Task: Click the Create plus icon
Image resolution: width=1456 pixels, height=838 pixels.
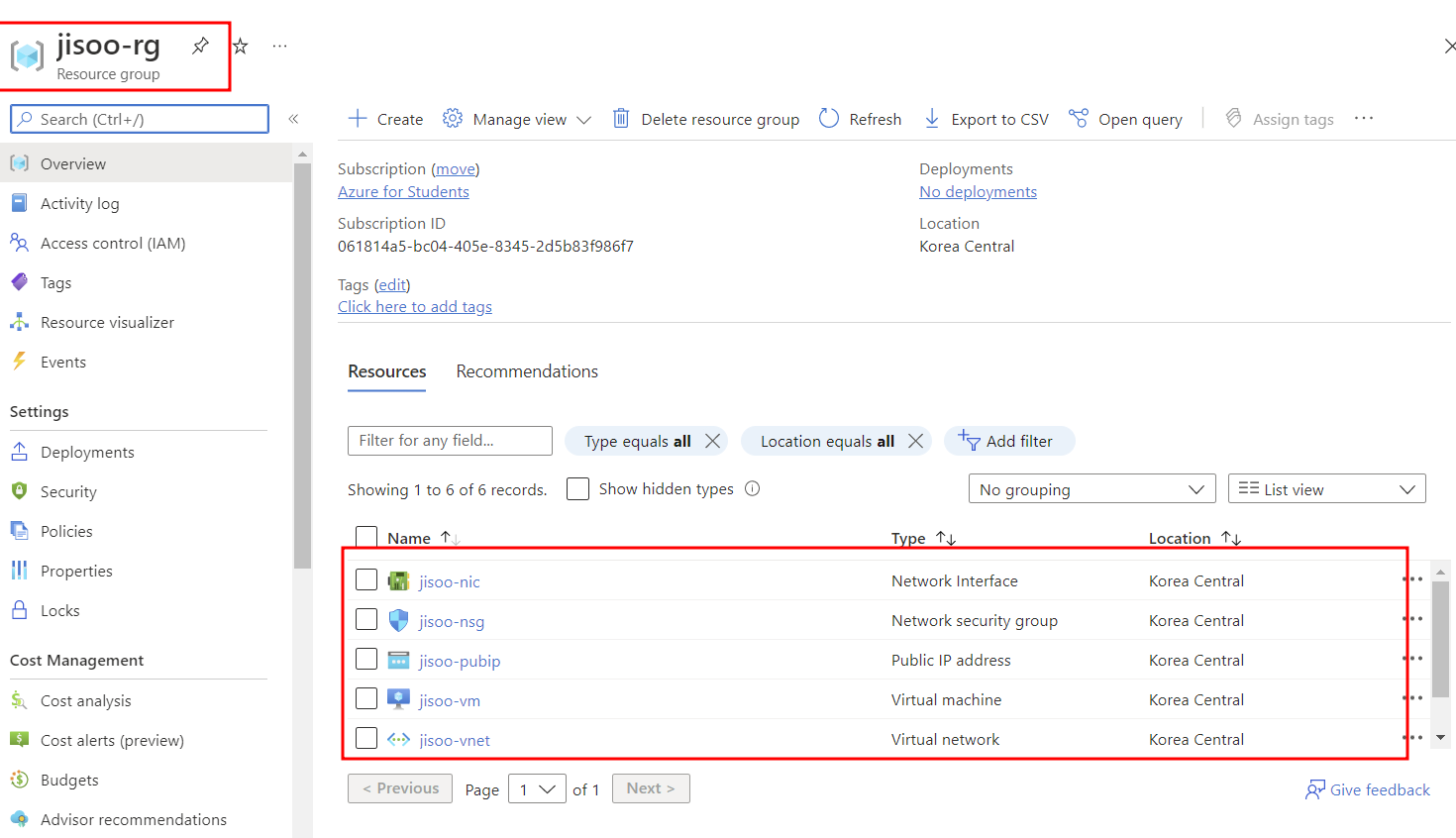Action: coord(358,119)
